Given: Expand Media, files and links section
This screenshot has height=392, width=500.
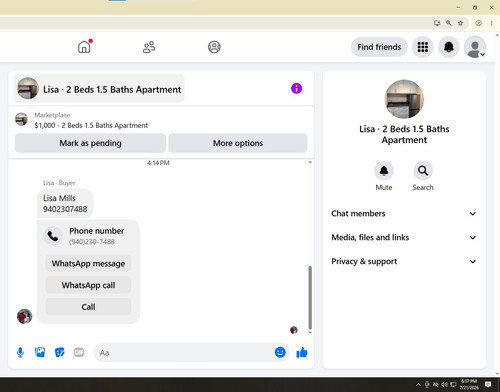Looking at the screenshot, I should (404, 238).
